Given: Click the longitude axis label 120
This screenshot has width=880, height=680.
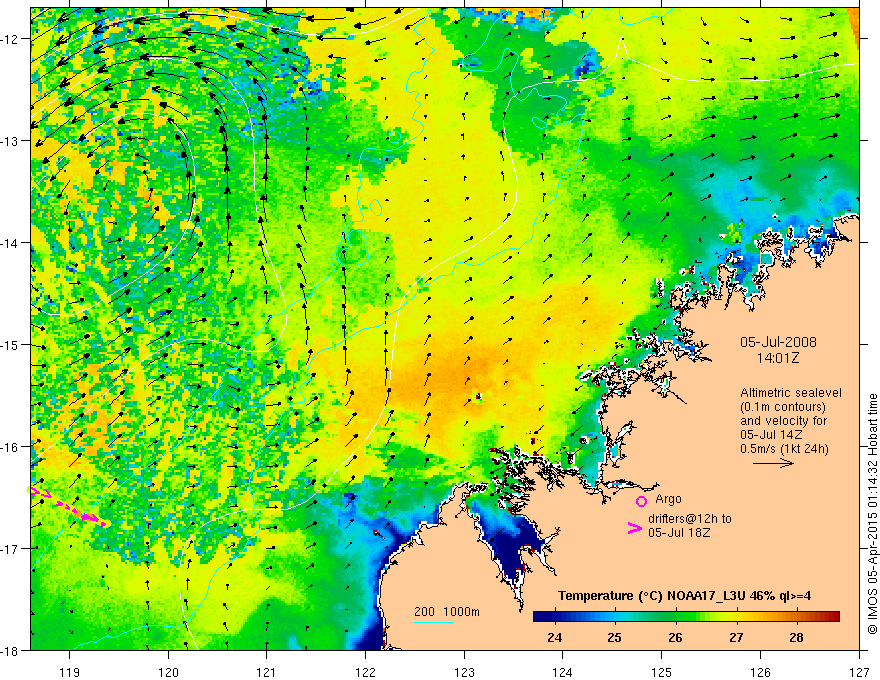Looking at the screenshot, I should [x=168, y=672].
